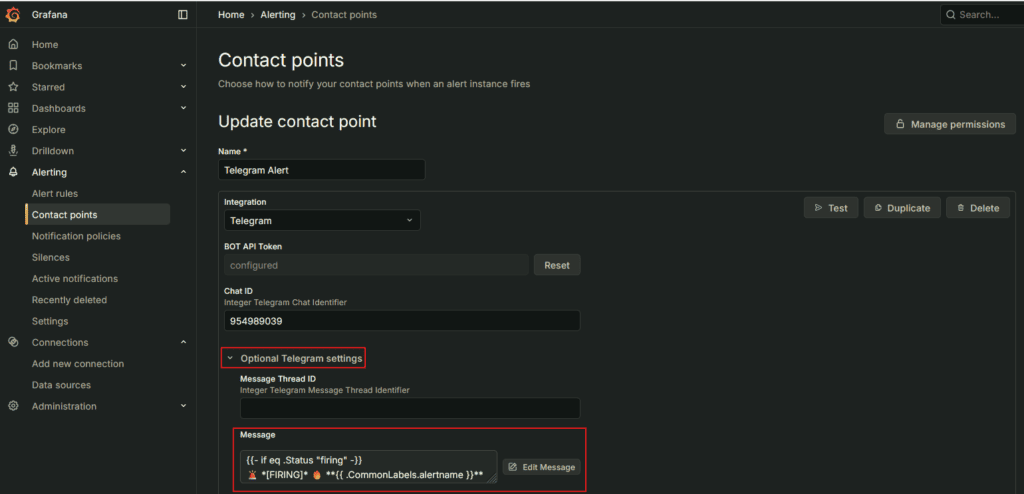The width and height of the screenshot is (1024, 494).
Task: Open the Integration Telegram dropdown
Action: tap(322, 220)
